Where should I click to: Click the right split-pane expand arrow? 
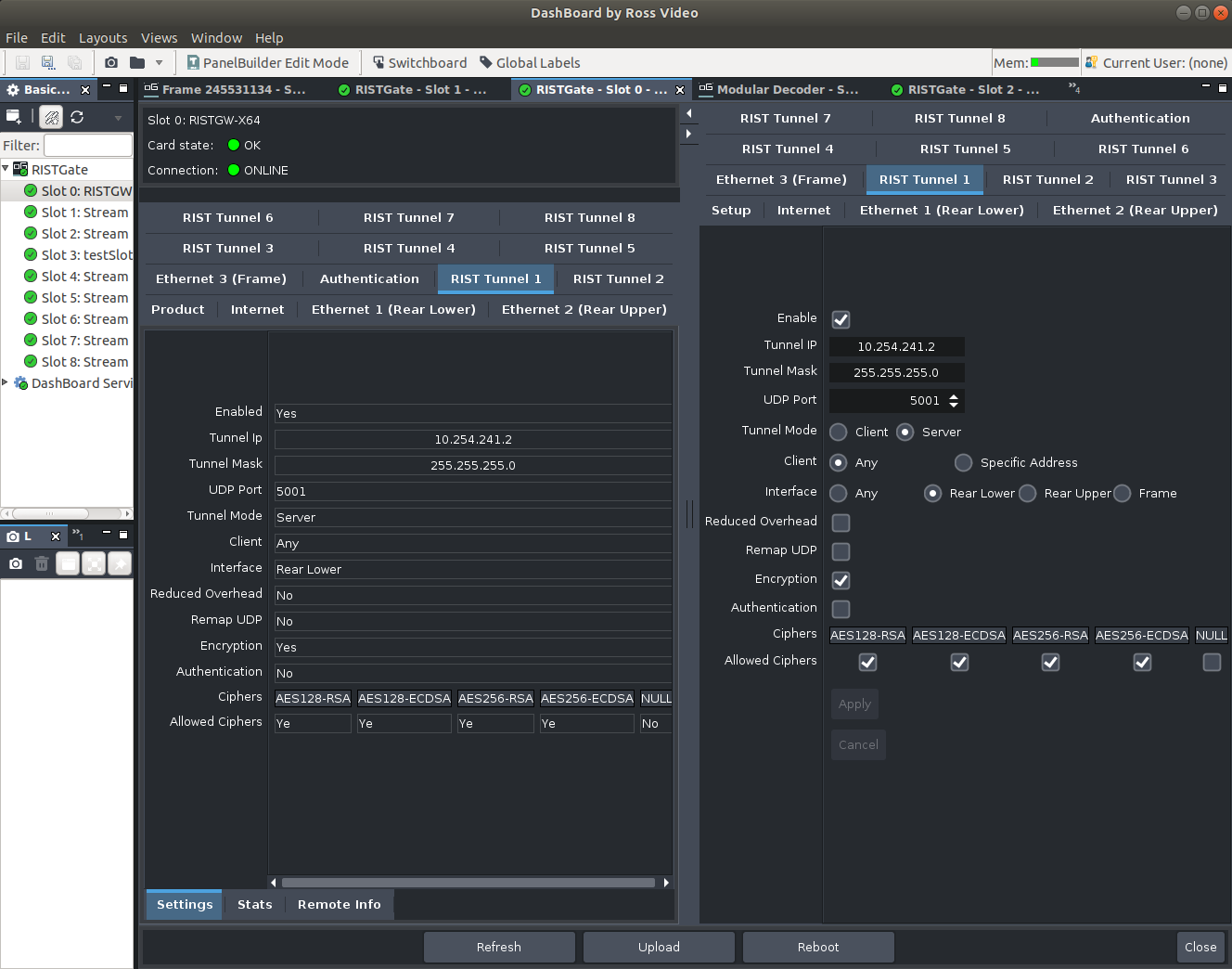688,134
